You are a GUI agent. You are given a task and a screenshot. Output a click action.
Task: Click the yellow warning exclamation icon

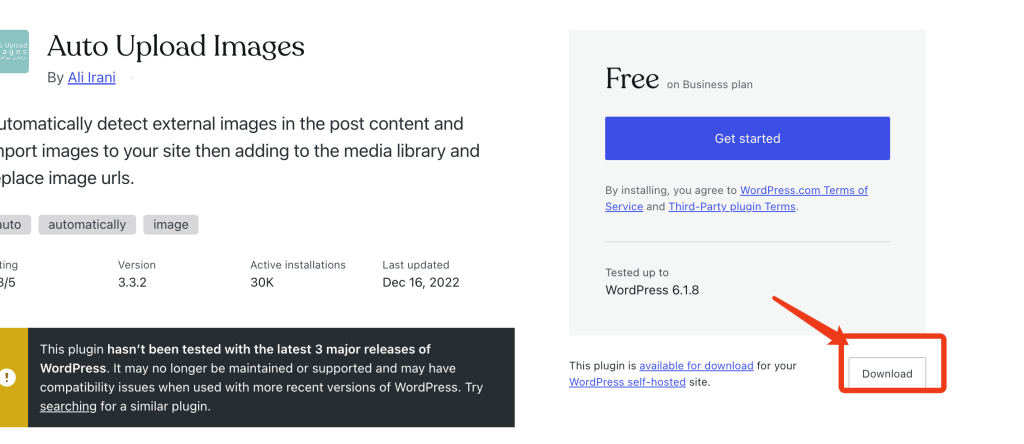pyautogui.click(x=8, y=377)
